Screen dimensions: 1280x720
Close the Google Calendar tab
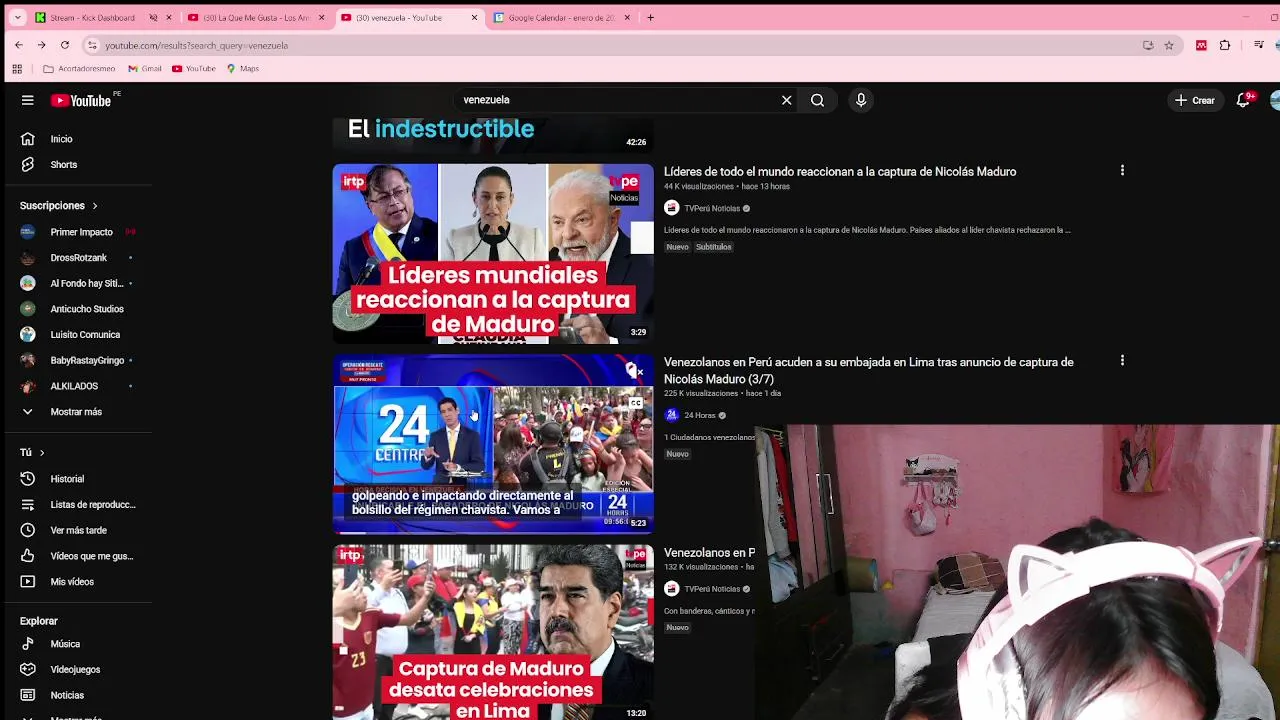tap(627, 17)
